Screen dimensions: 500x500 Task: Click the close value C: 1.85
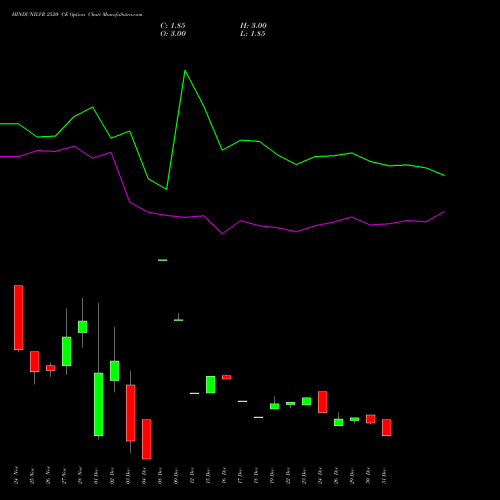tap(173, 26)
